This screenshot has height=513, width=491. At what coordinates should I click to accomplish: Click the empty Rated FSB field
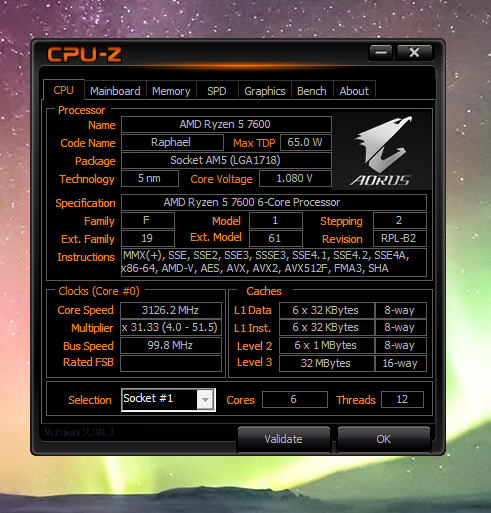(x=171, y=363)
